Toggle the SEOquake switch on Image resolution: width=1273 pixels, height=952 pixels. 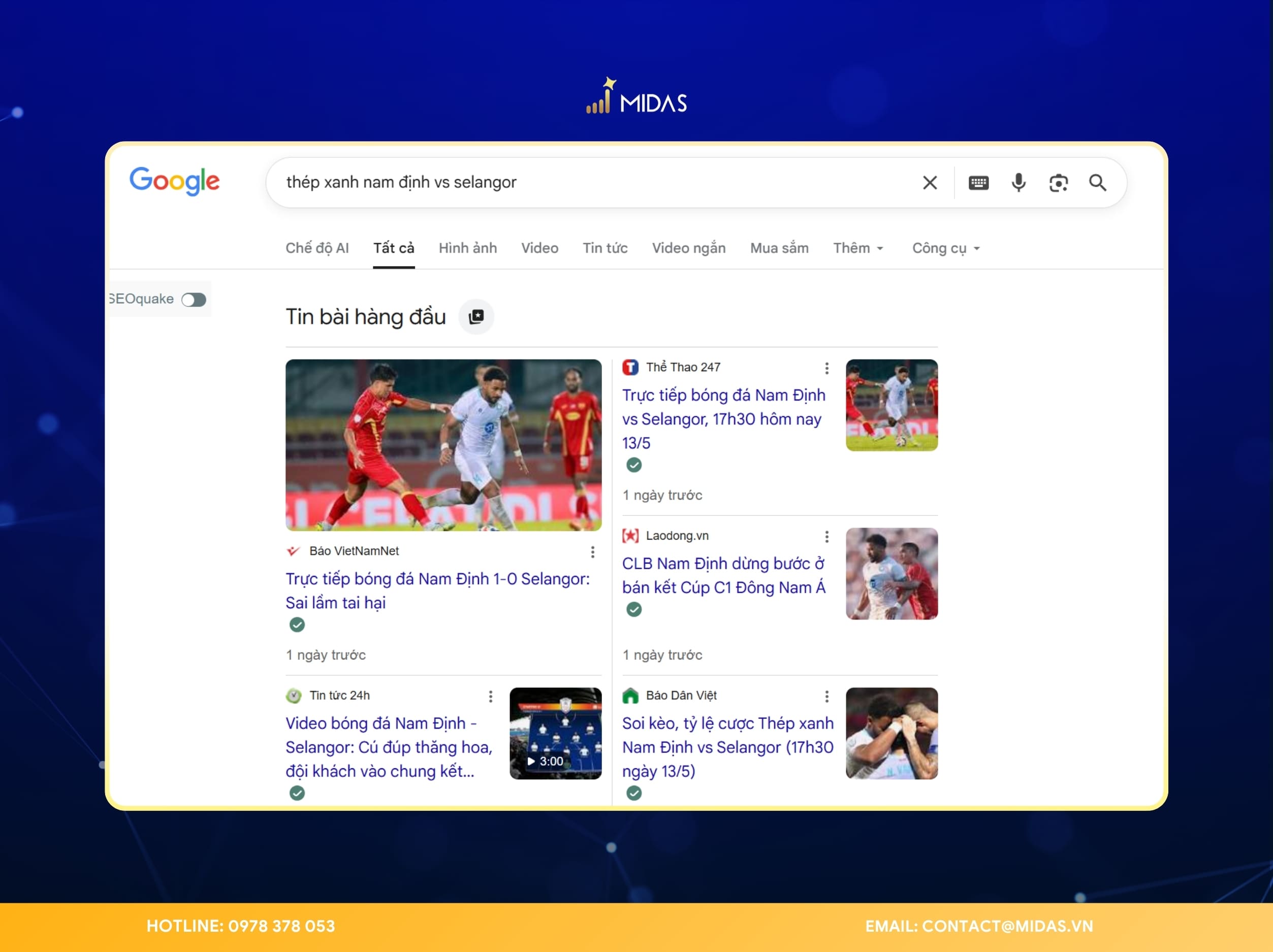click(x=194, y=300)
